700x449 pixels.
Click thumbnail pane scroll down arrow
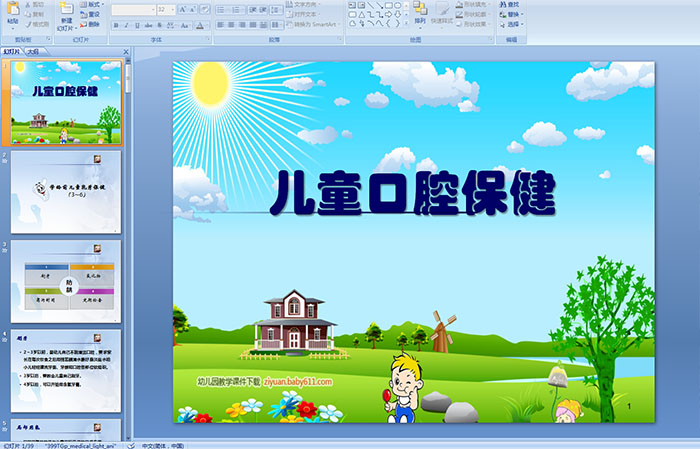click(x=129, y=437)
